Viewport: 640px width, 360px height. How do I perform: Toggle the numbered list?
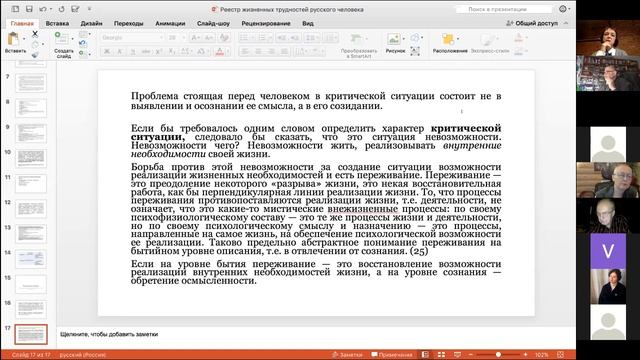(262, 38)
